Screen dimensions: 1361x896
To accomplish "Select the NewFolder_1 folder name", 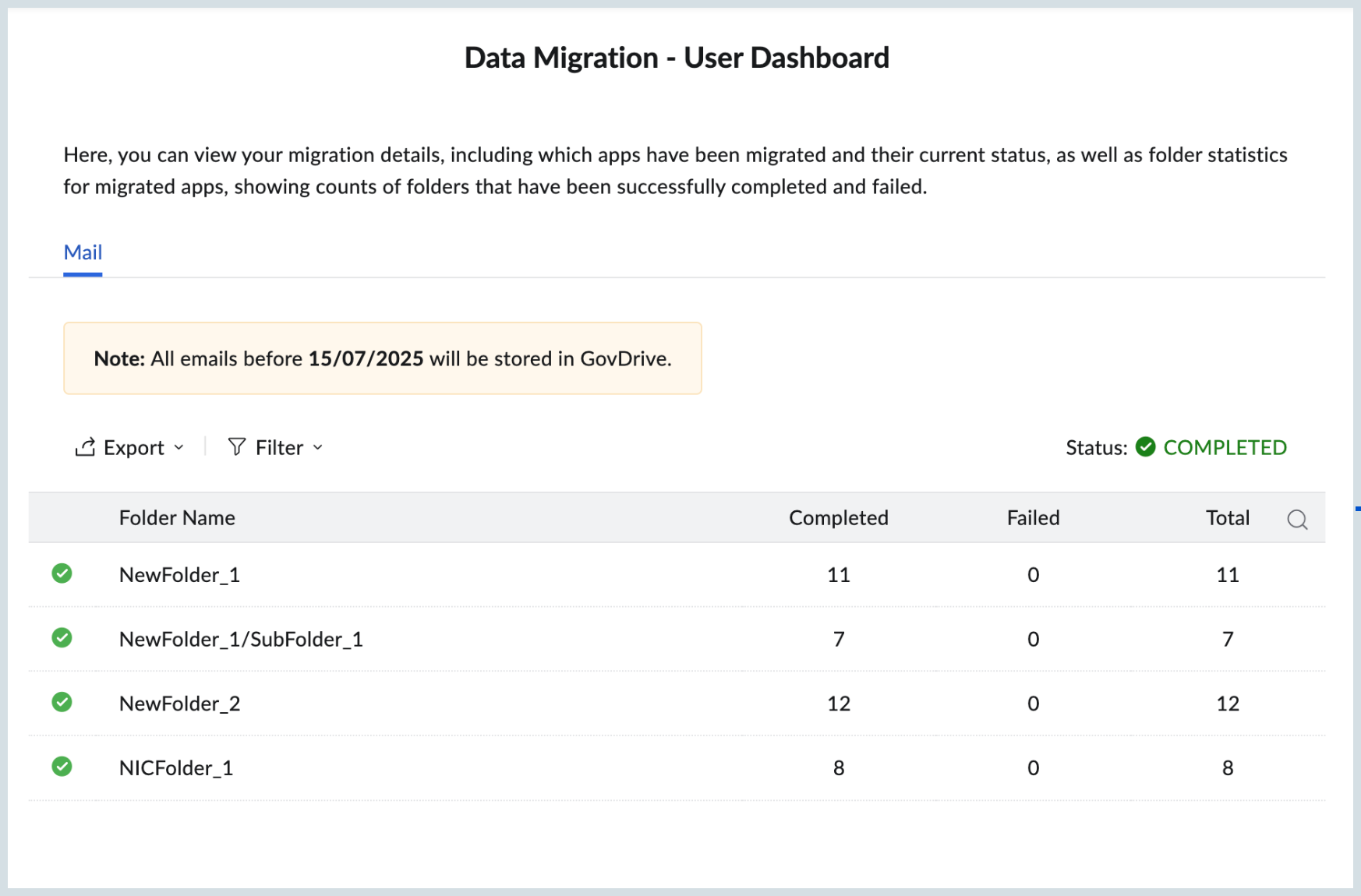I will coord(179,575).
